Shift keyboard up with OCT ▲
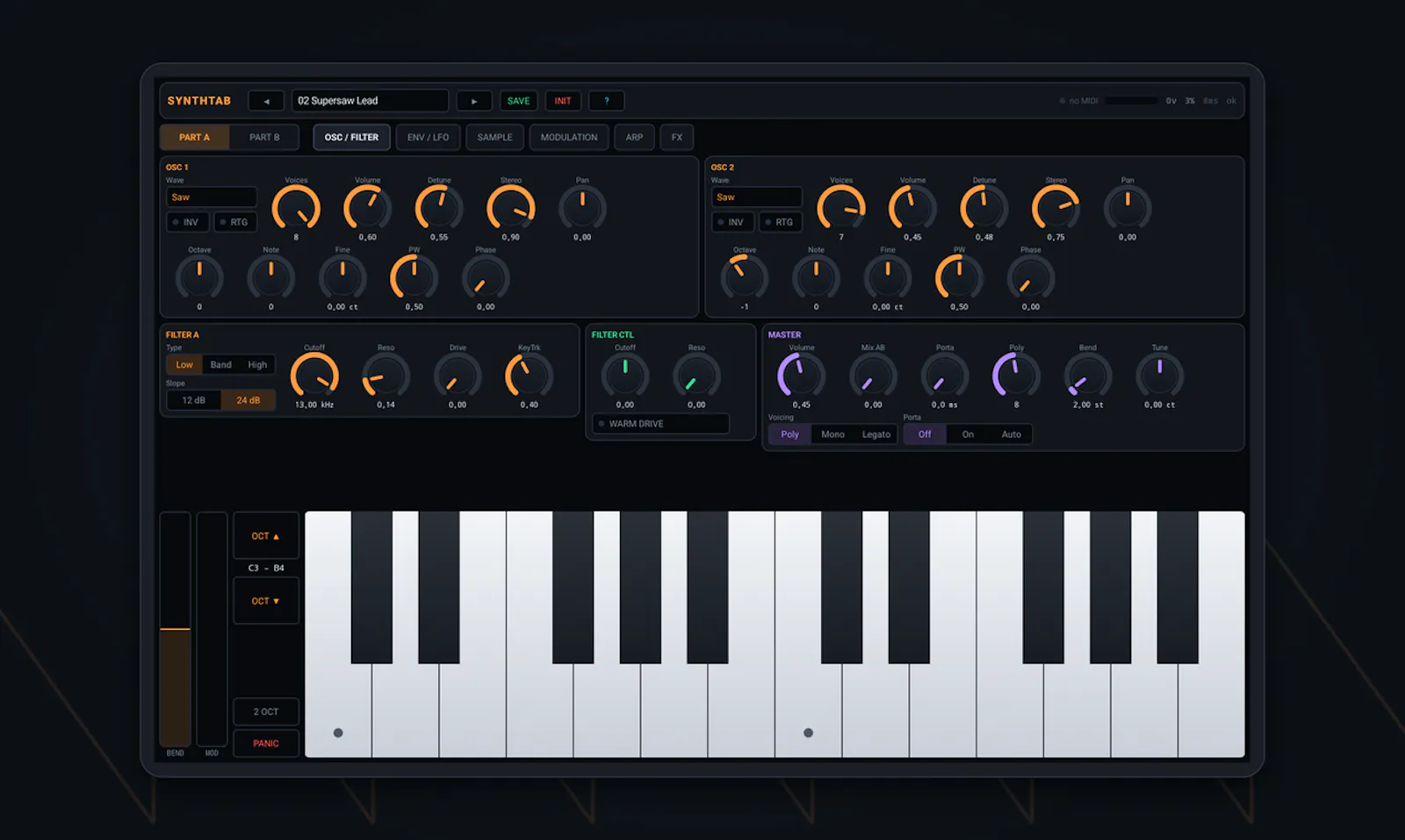1405x840 pixels. click(266, 536)
